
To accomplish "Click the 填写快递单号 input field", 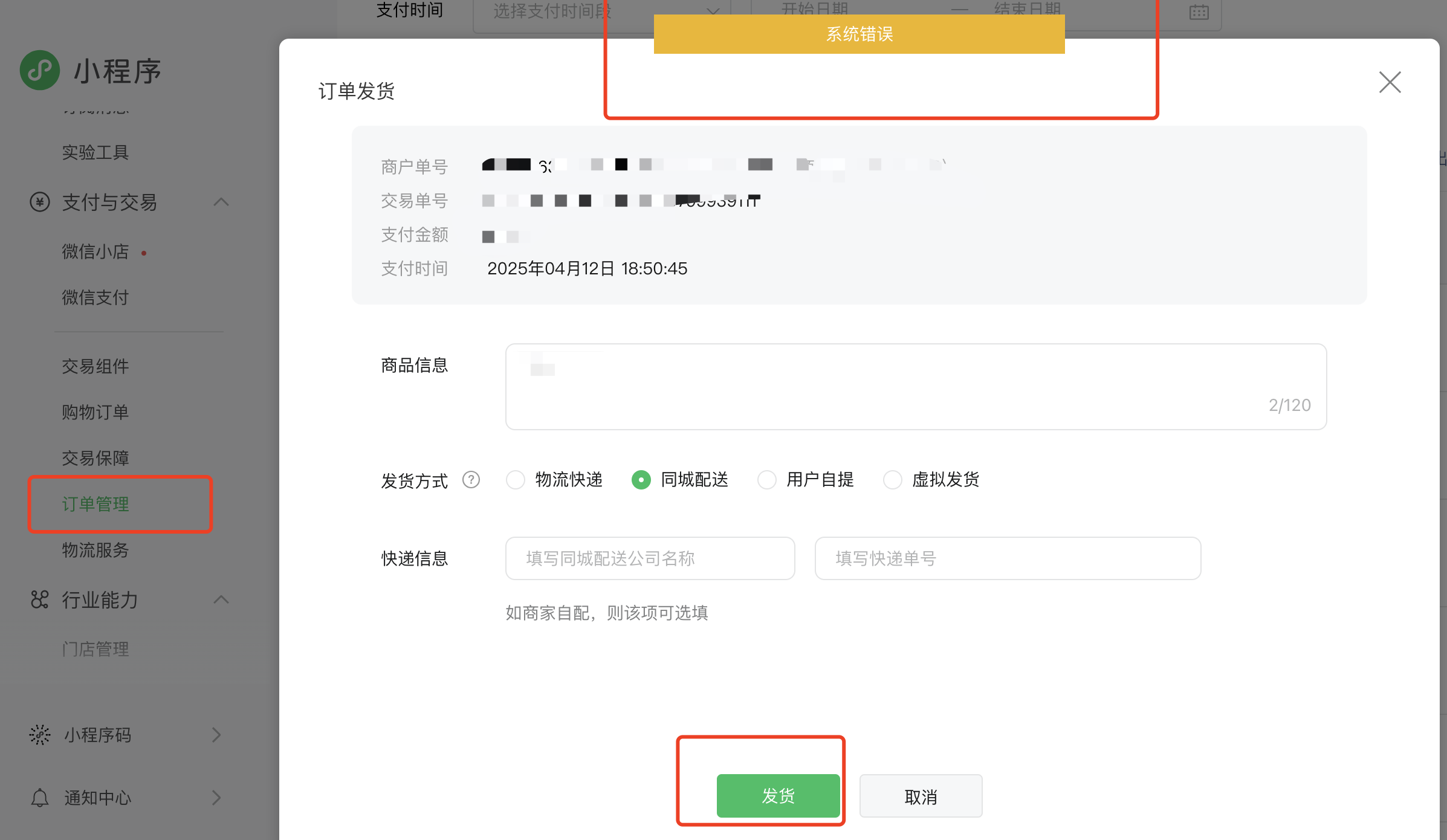I will point(1008,558).
